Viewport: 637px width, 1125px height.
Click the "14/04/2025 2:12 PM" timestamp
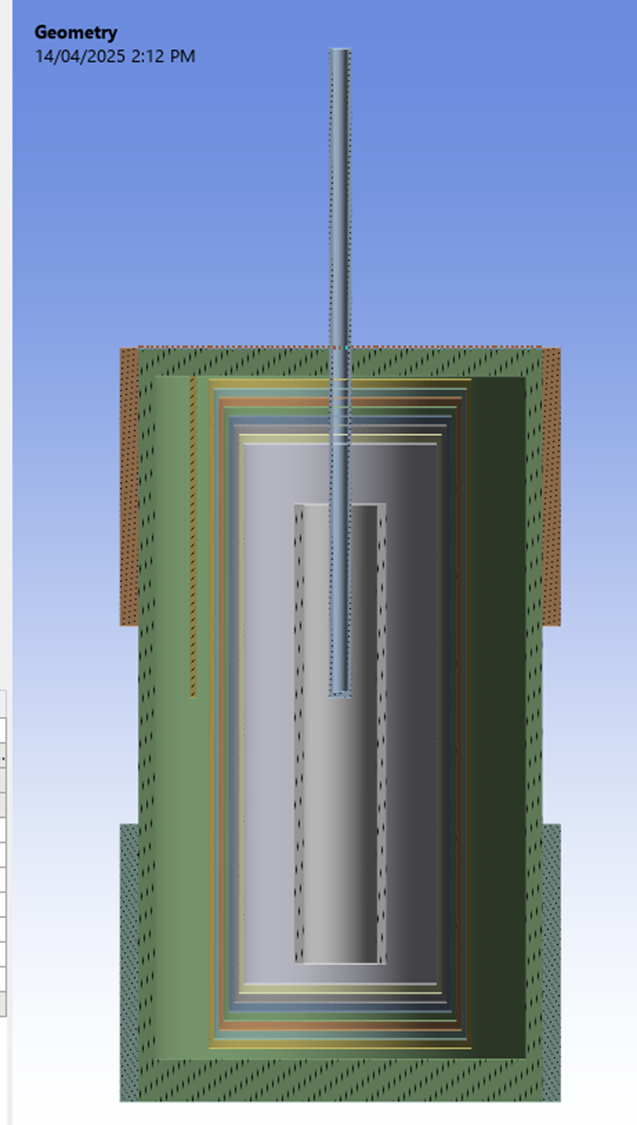(115, 56)
